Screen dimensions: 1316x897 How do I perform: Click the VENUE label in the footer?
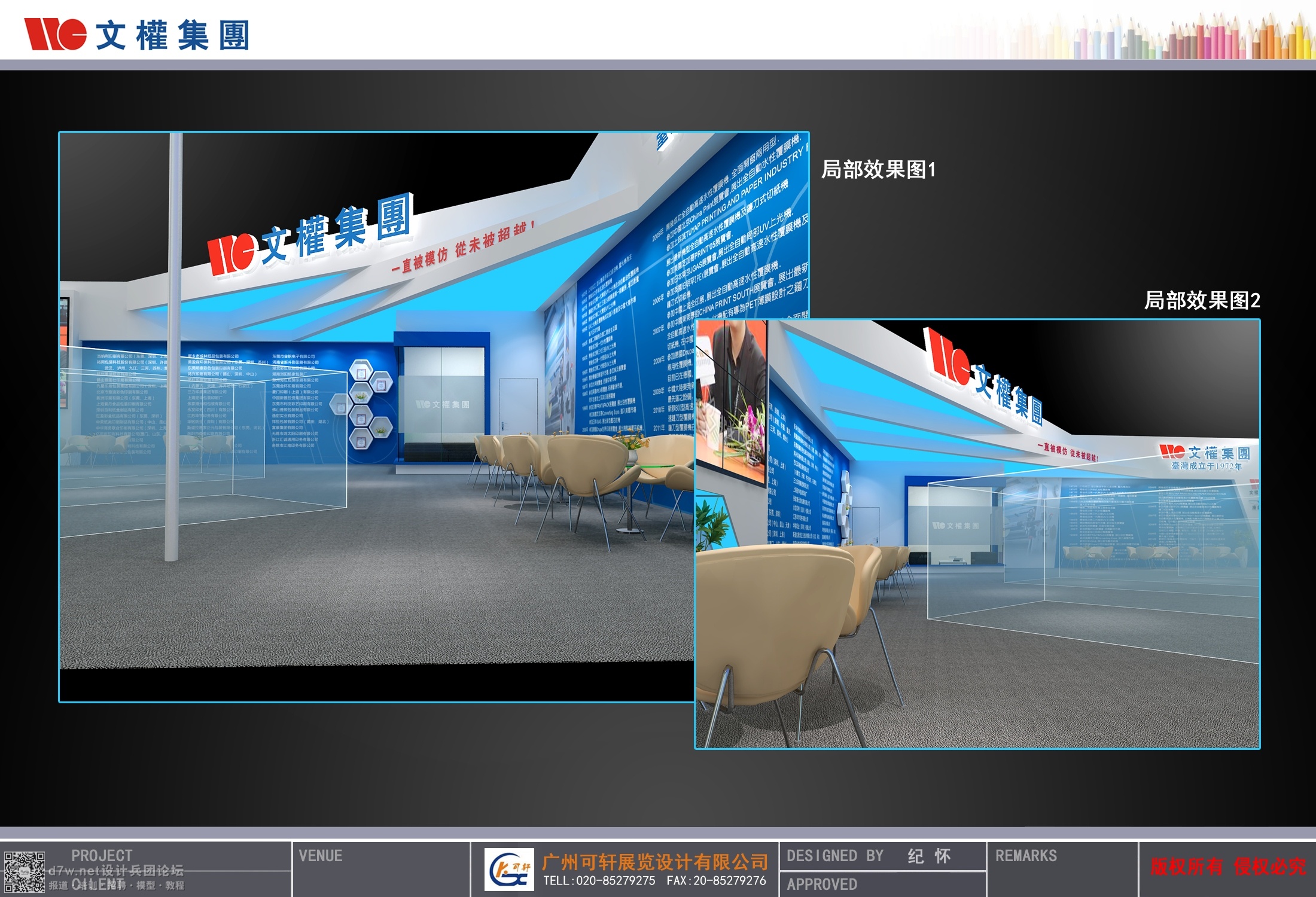tap(321, 856)
